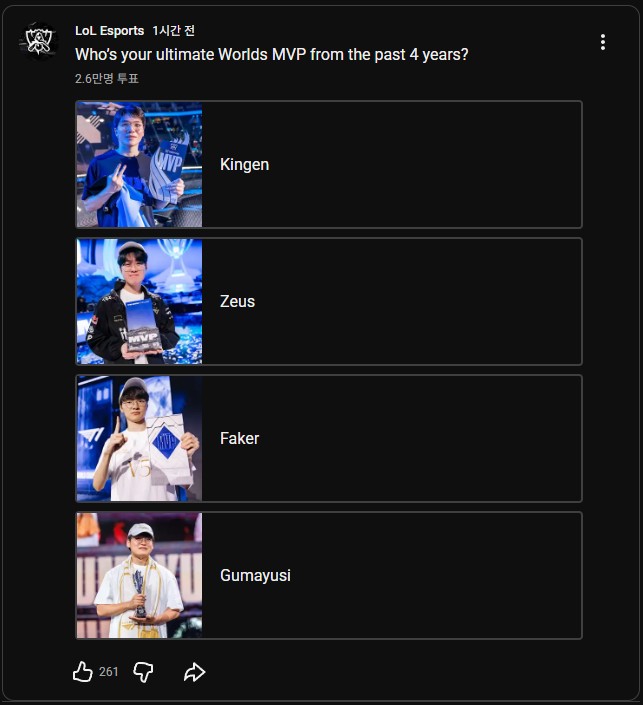Click the LoL Esports channel name
Screen dimensions: 643x705
click(109, 31)
